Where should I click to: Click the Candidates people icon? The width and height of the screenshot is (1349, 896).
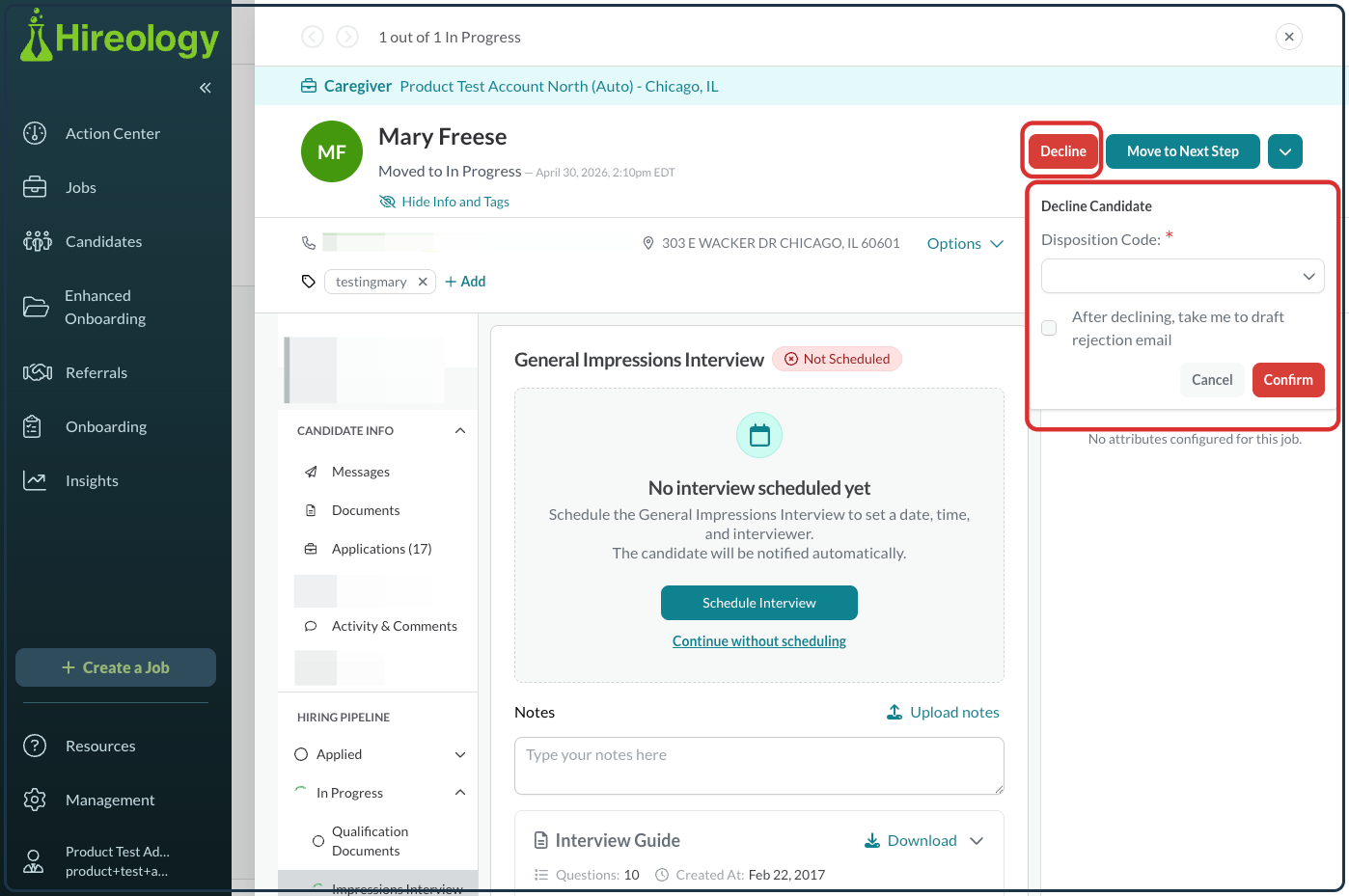pos(38,241)
